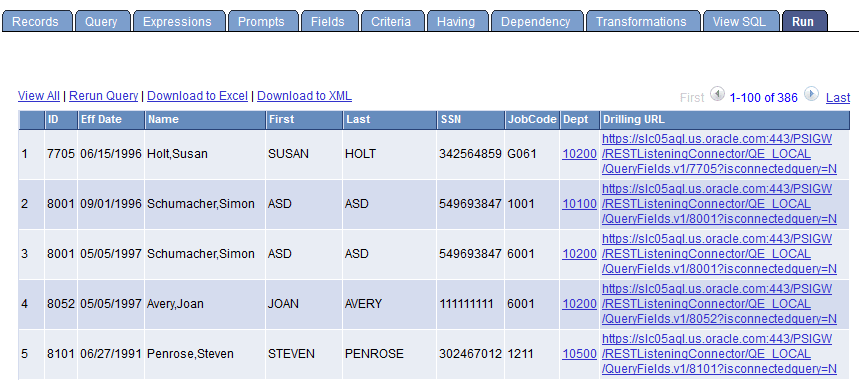Go to the Expressions tab
This screenshot has width=859, height=380.
tap(179, 22)
